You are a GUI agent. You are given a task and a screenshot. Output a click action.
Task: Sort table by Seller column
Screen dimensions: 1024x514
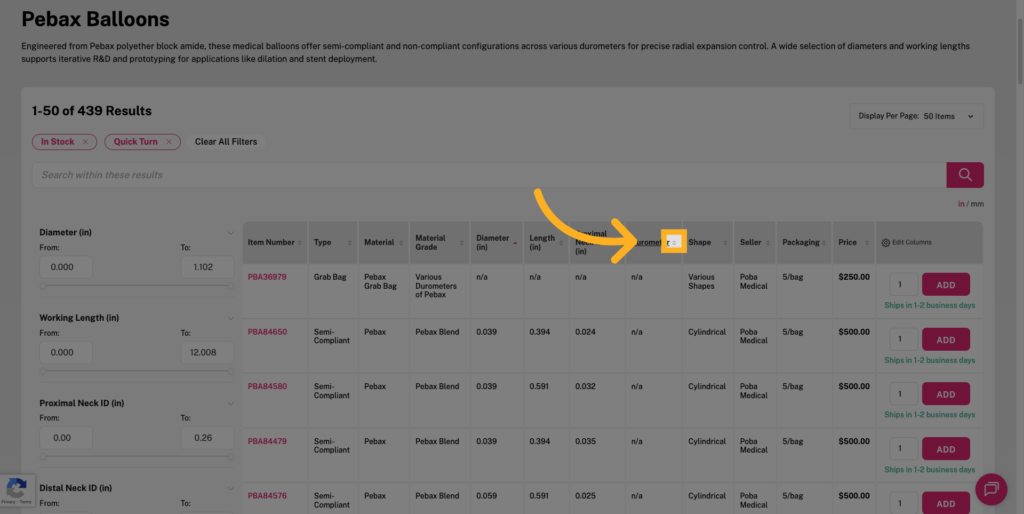click(767, 242)
